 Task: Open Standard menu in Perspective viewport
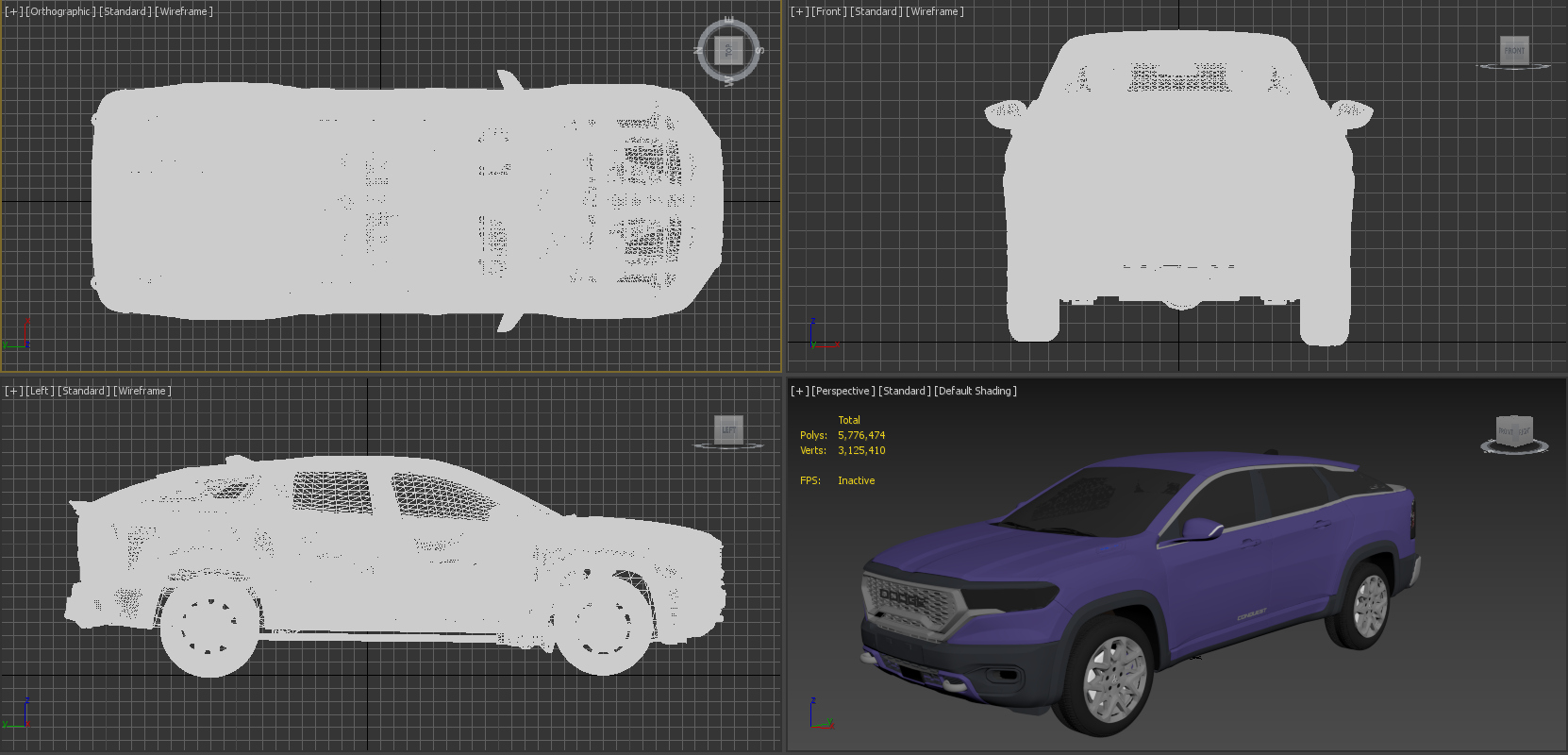[905, 391]
